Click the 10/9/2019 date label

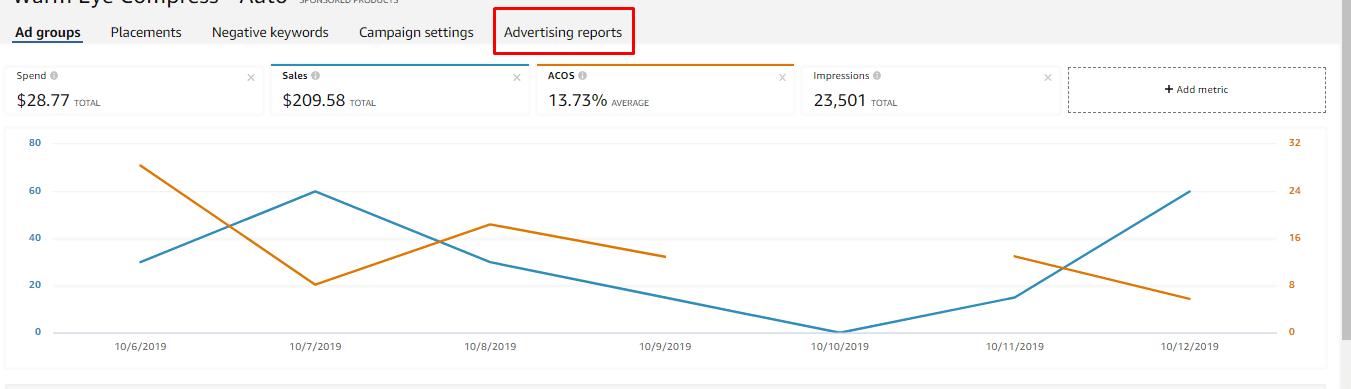pyautogui.click(x=665, y=347)
